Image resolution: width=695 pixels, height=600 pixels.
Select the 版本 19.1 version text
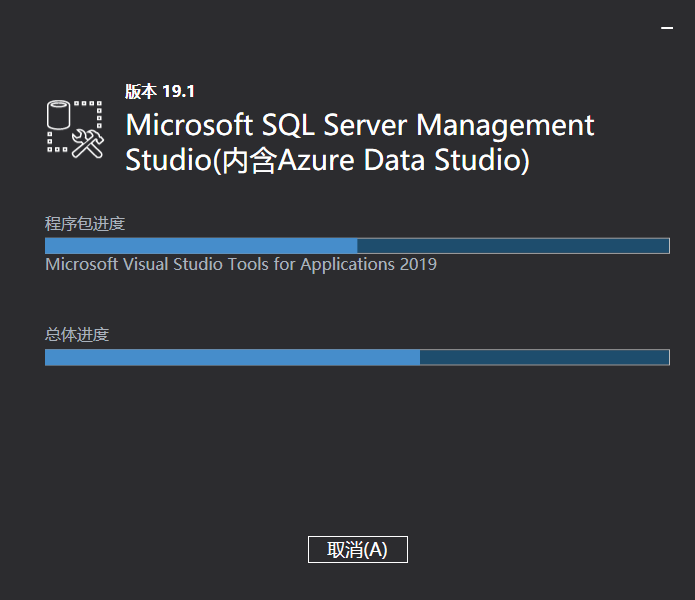(x=160, y=92)
